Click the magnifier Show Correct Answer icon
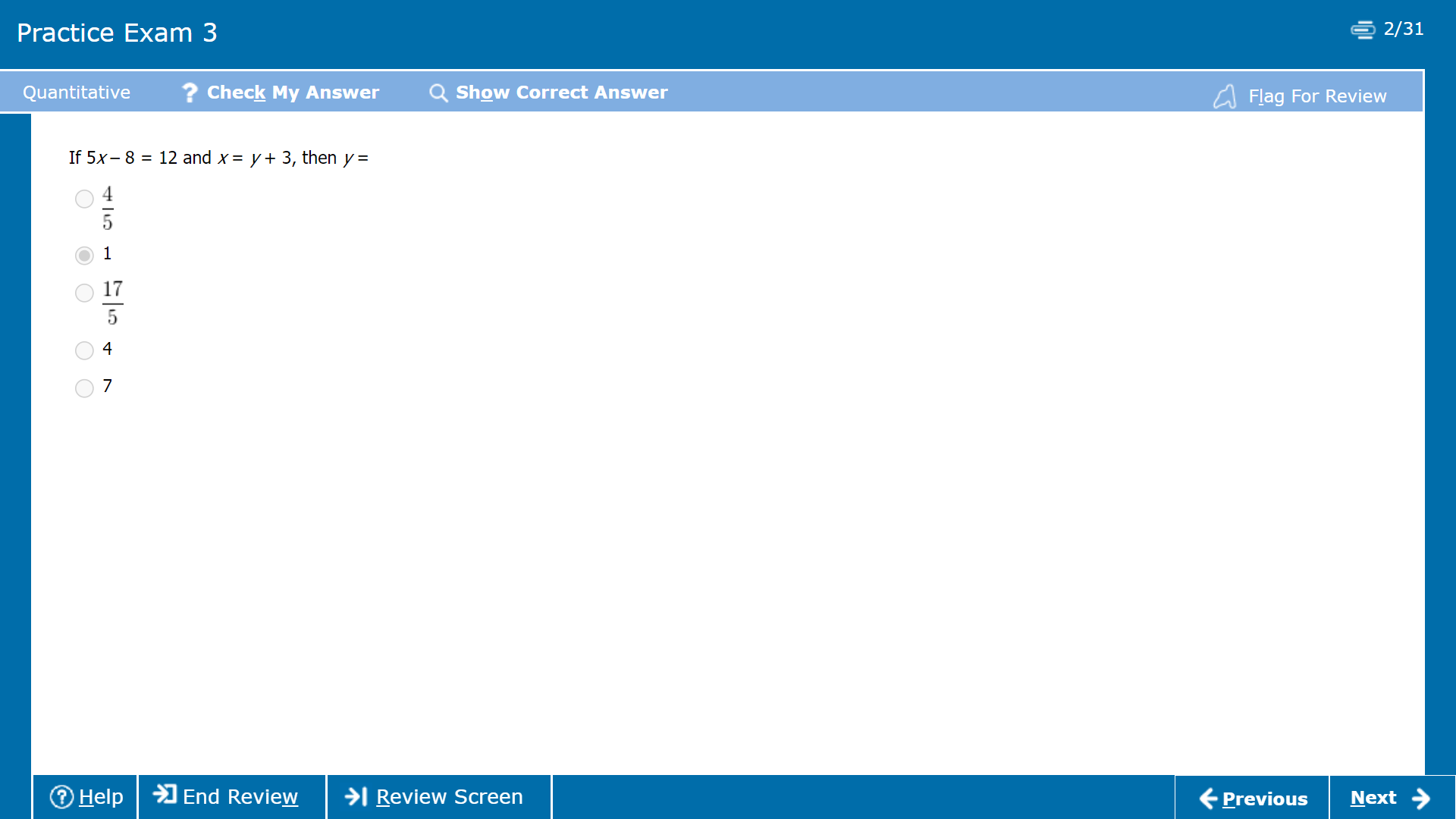Image resolution: width=1456 pixels, height=819 pixels. 438,93
